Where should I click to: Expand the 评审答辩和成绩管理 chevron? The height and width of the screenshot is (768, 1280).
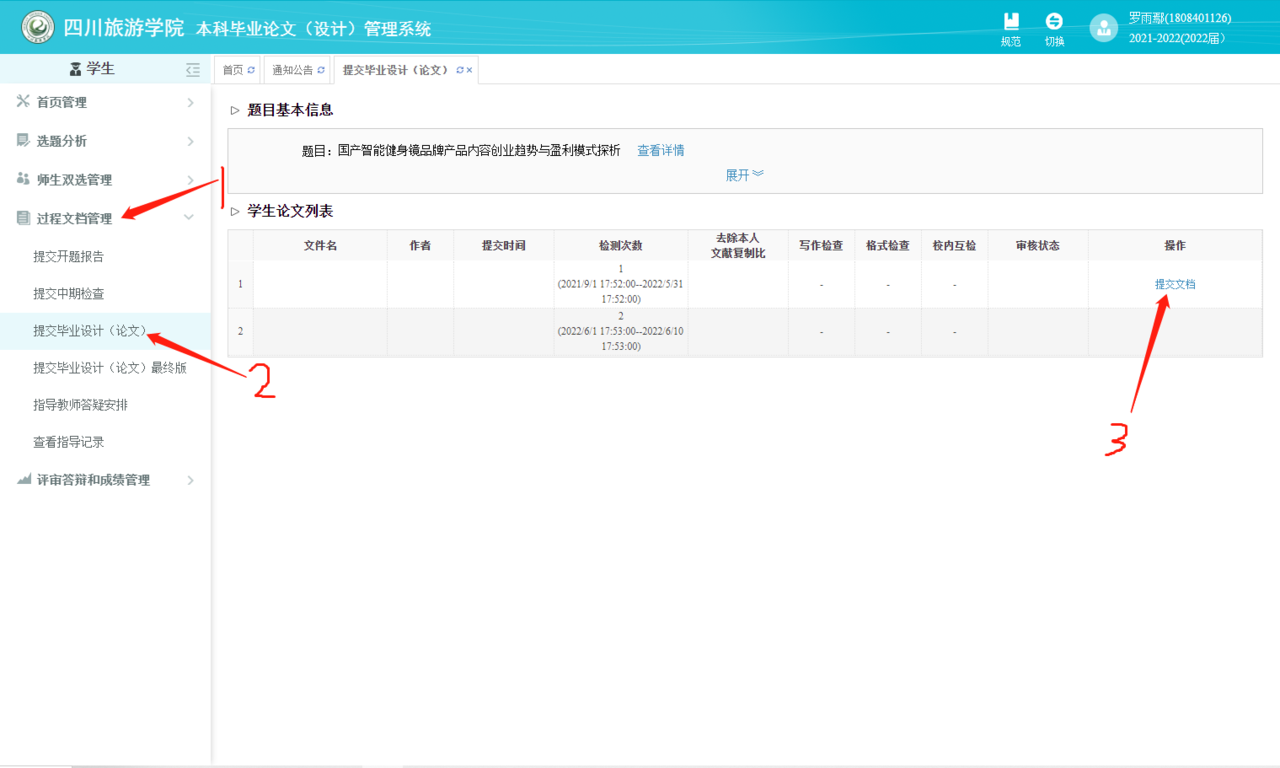coord(190,480)
